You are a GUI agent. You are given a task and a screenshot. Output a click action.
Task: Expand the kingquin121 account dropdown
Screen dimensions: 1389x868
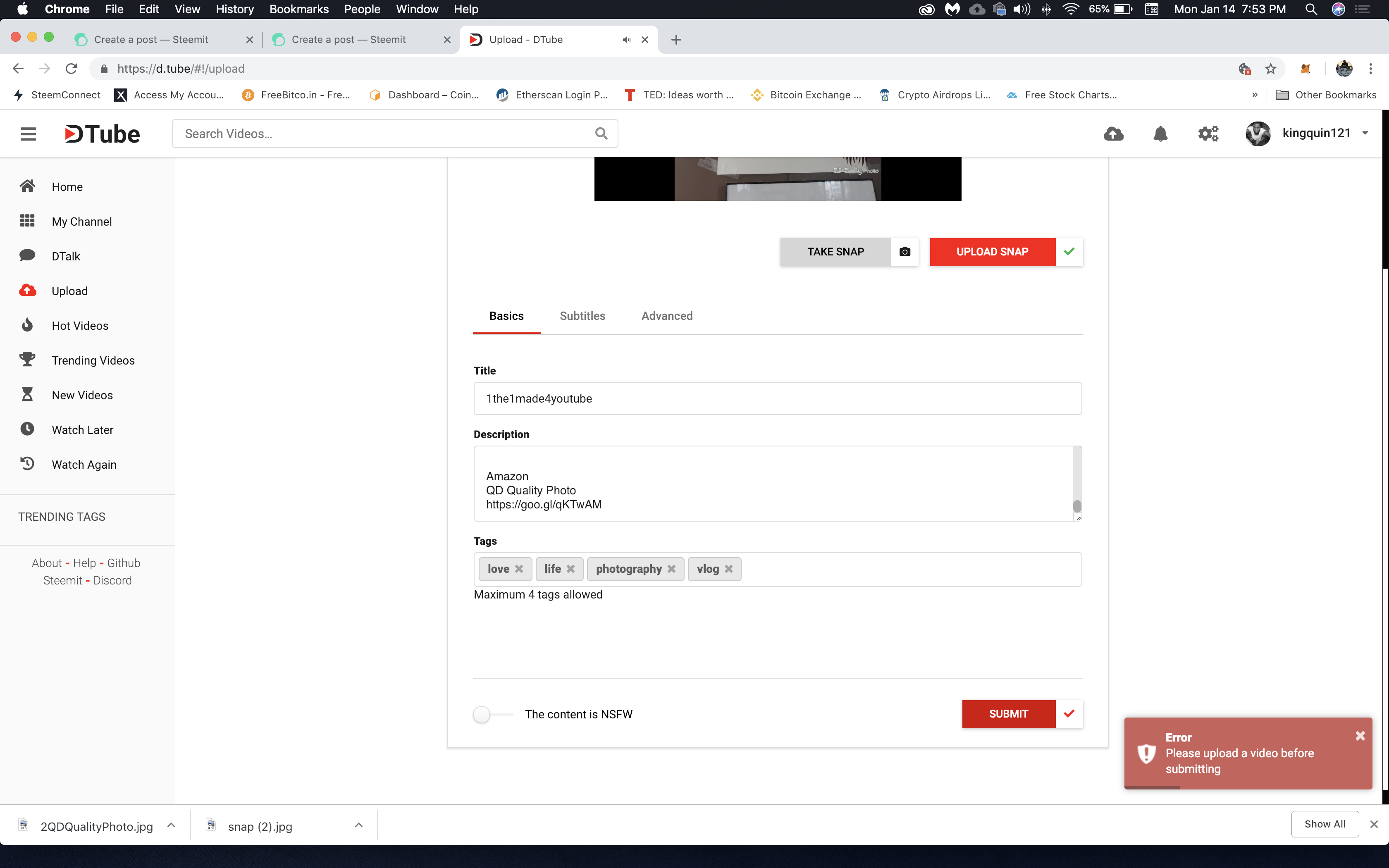[1365, 133]
